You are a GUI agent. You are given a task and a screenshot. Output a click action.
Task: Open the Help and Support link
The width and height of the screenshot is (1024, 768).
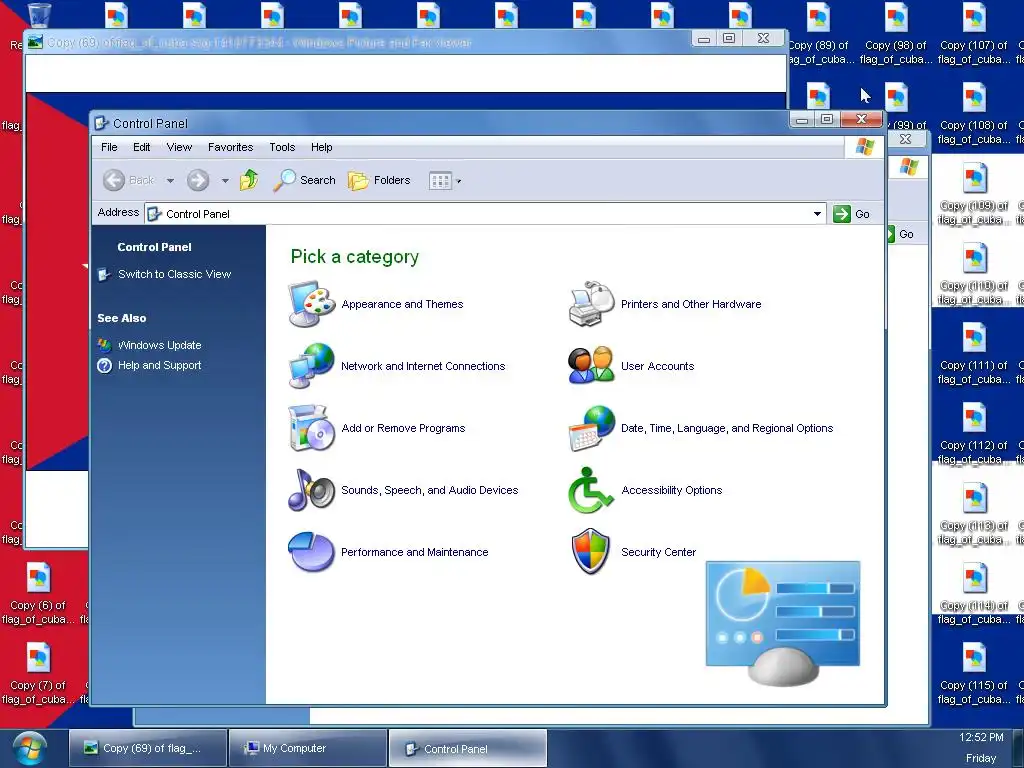tap(159, 366)
